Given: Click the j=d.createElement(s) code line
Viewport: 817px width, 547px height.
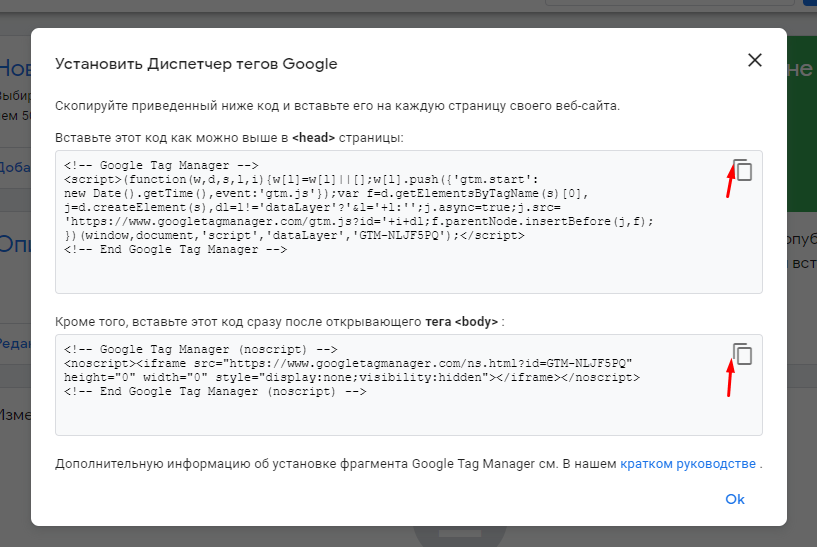Looking at the screenshot, I should coord(312,207).
